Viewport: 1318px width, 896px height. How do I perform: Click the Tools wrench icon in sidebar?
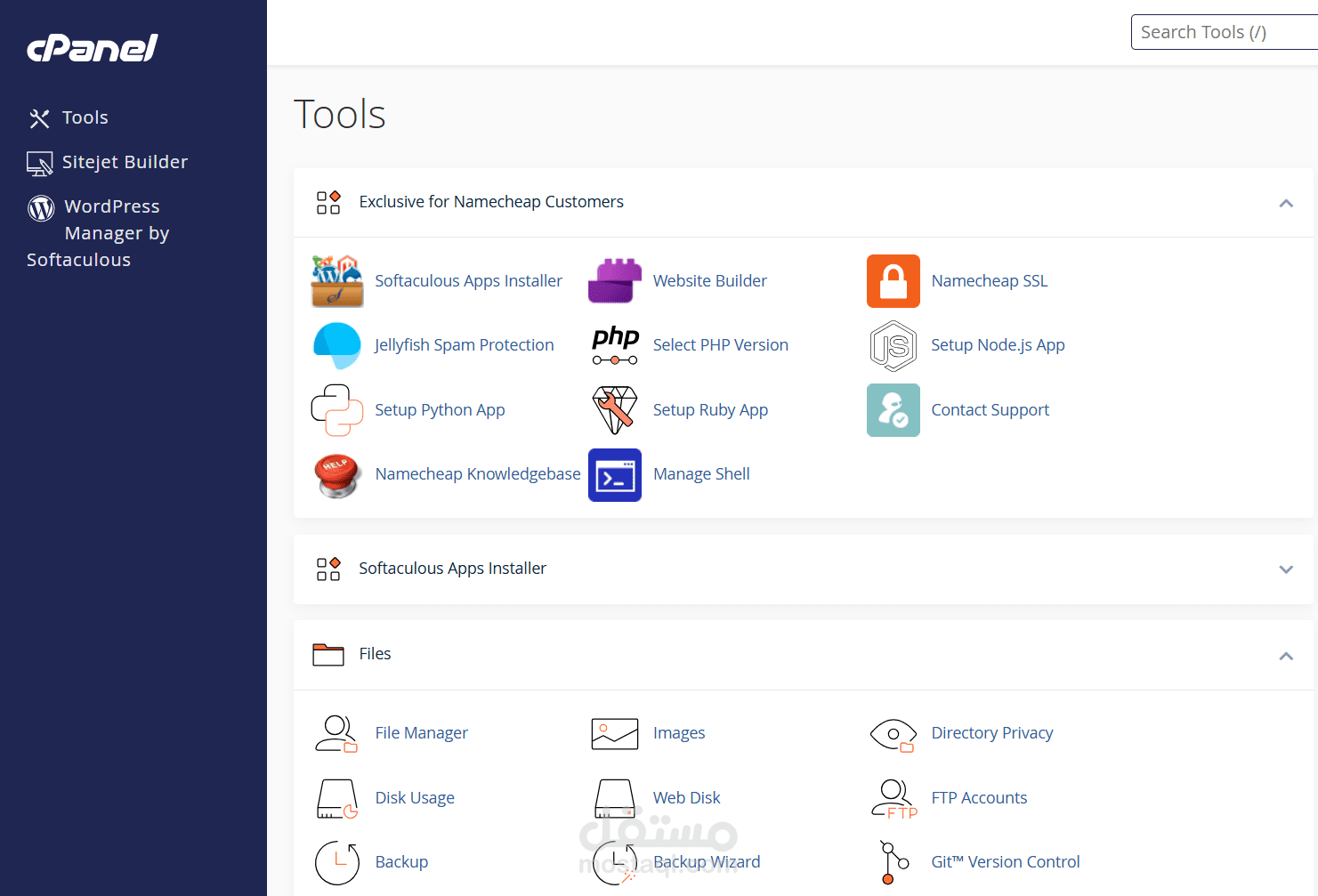click(x=39, y=118)
